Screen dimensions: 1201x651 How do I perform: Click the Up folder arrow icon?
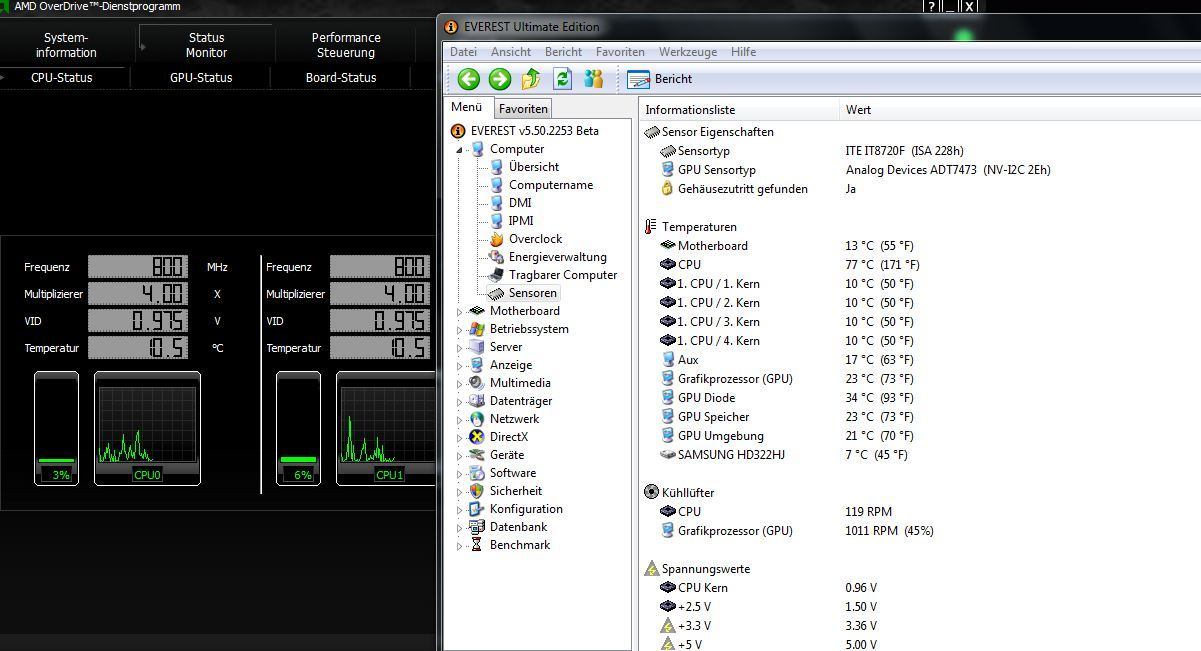point(531,79)
